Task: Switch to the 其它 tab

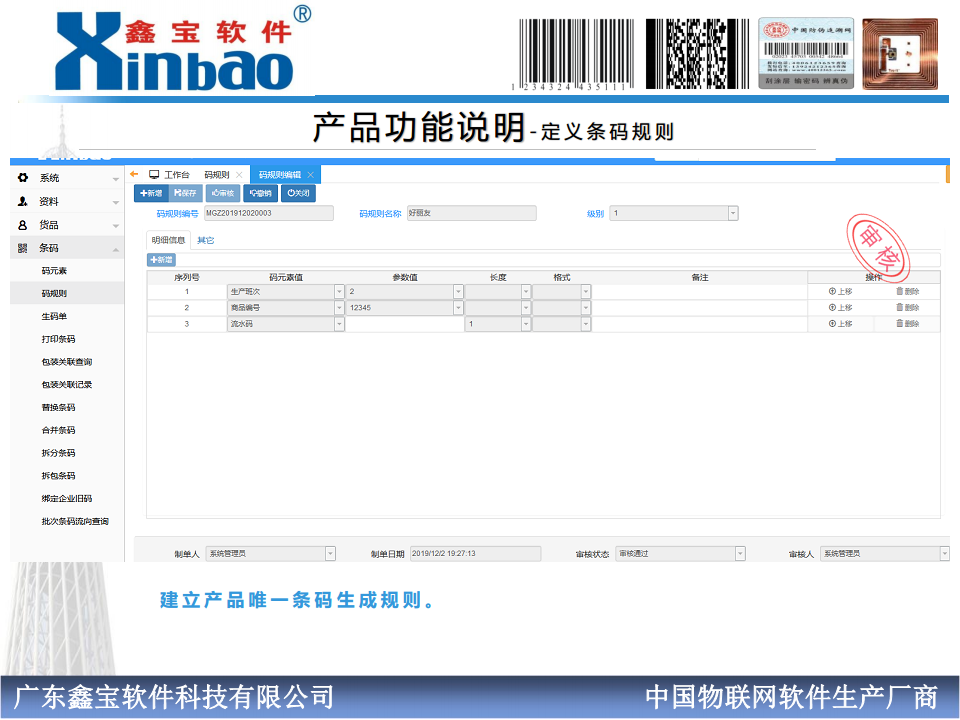Action: [206, 240]
